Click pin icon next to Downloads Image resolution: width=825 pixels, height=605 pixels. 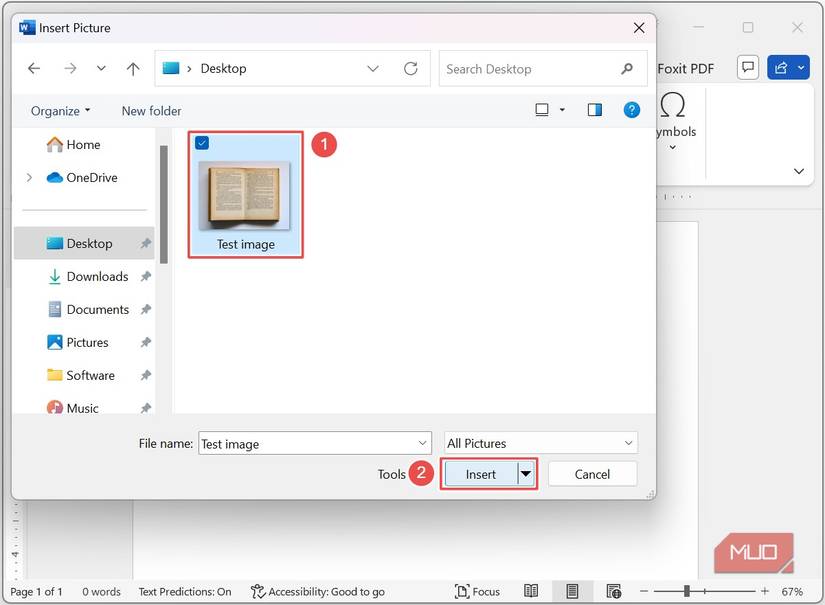click(146, 276)
